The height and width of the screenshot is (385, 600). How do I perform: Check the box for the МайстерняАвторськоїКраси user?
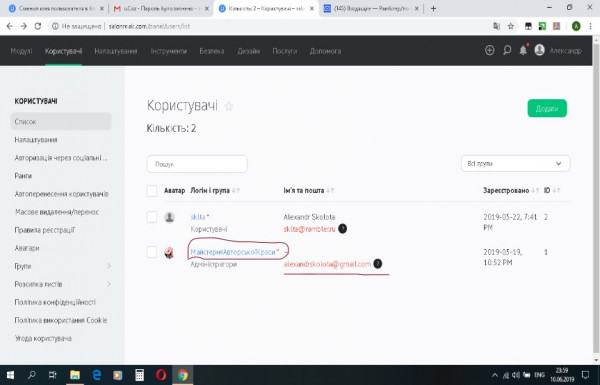(152, 252)
